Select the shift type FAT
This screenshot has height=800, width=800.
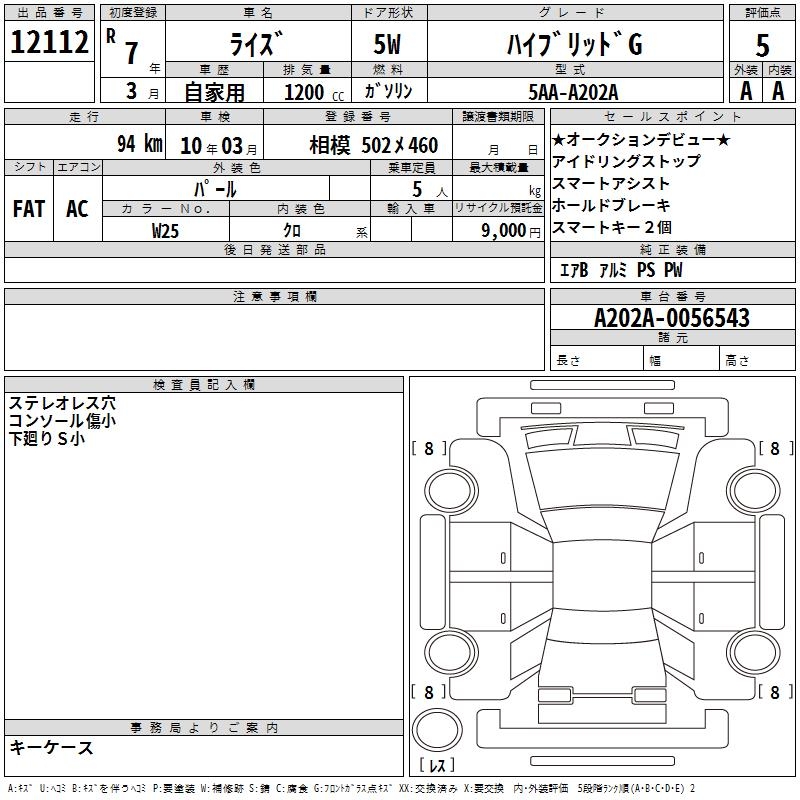29,209
